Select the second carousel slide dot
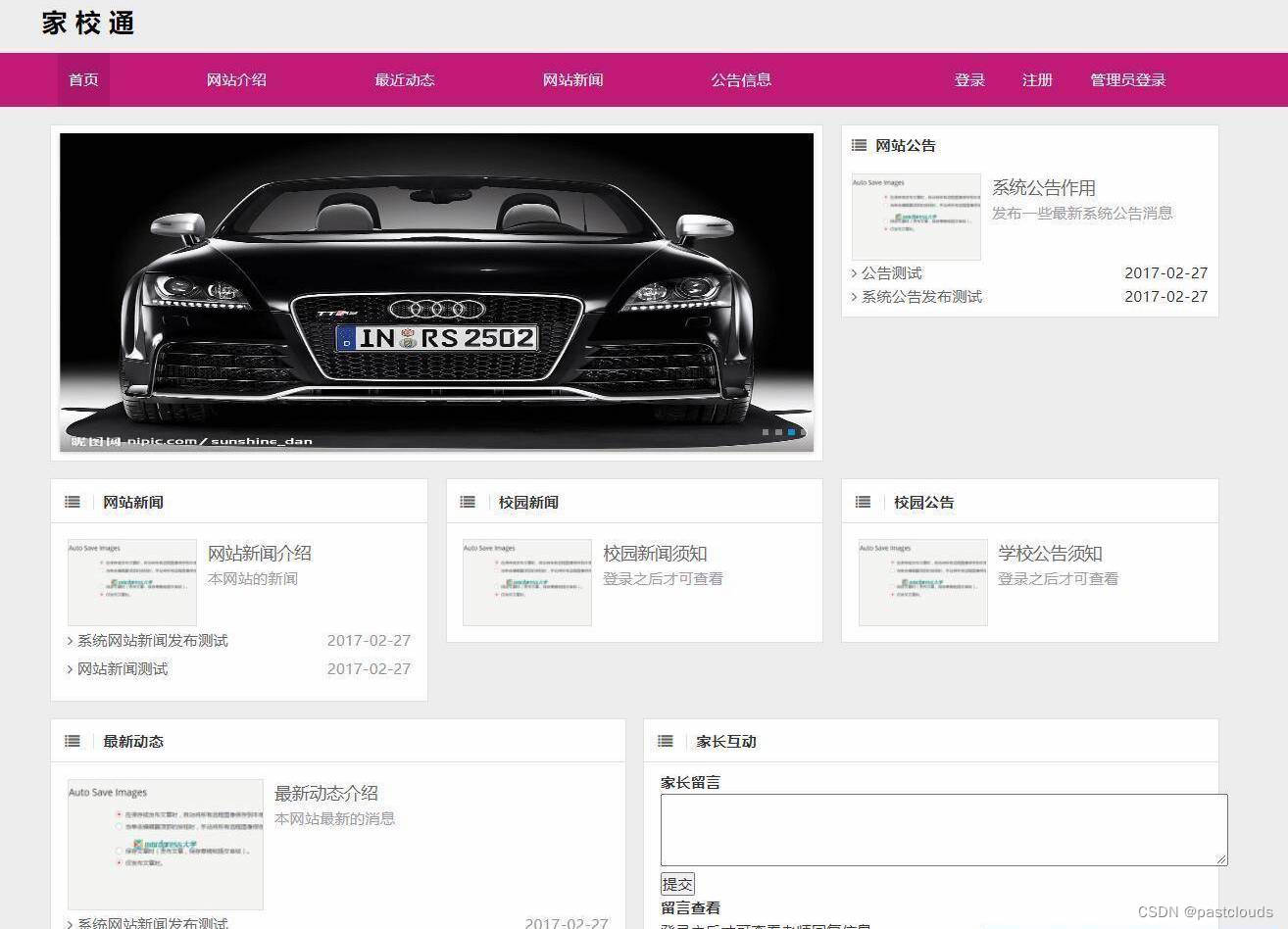This screenshot has width=1288, height=929. [779, 432]
